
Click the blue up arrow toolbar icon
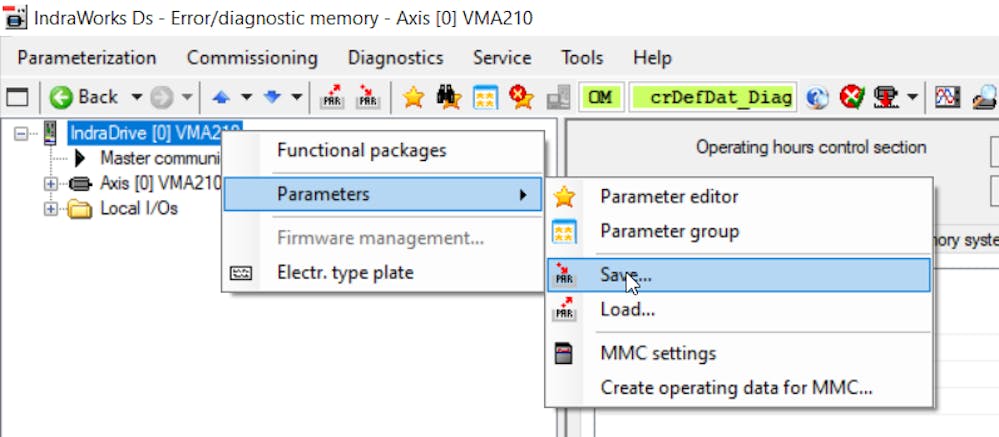pyautogui.click(x=221, y=97)
